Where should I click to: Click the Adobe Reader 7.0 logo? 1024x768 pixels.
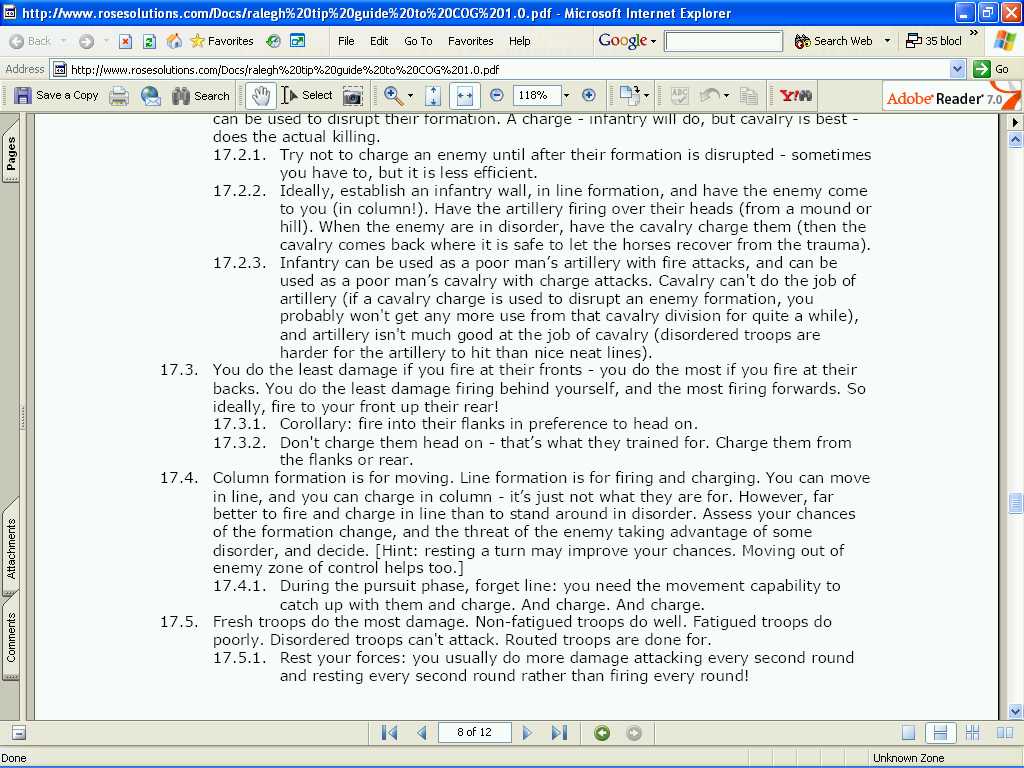[951, 97]
